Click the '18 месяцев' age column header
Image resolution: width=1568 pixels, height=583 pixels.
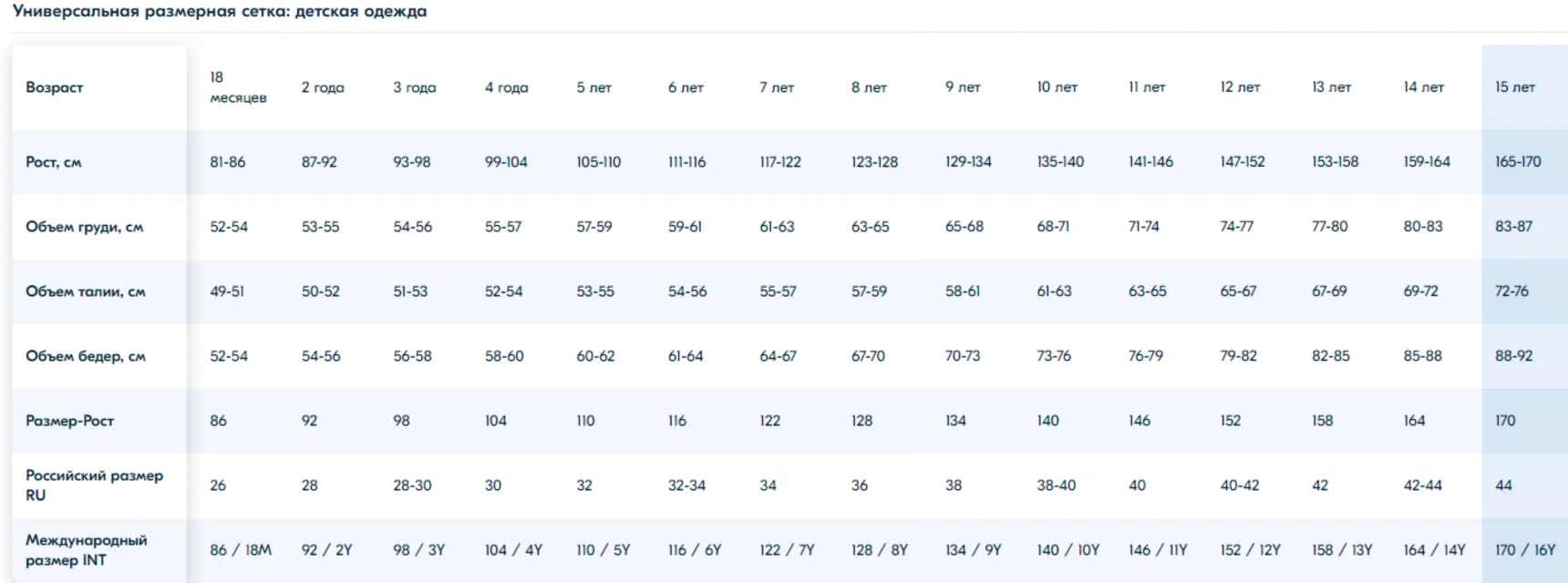[x=239, y=87]
